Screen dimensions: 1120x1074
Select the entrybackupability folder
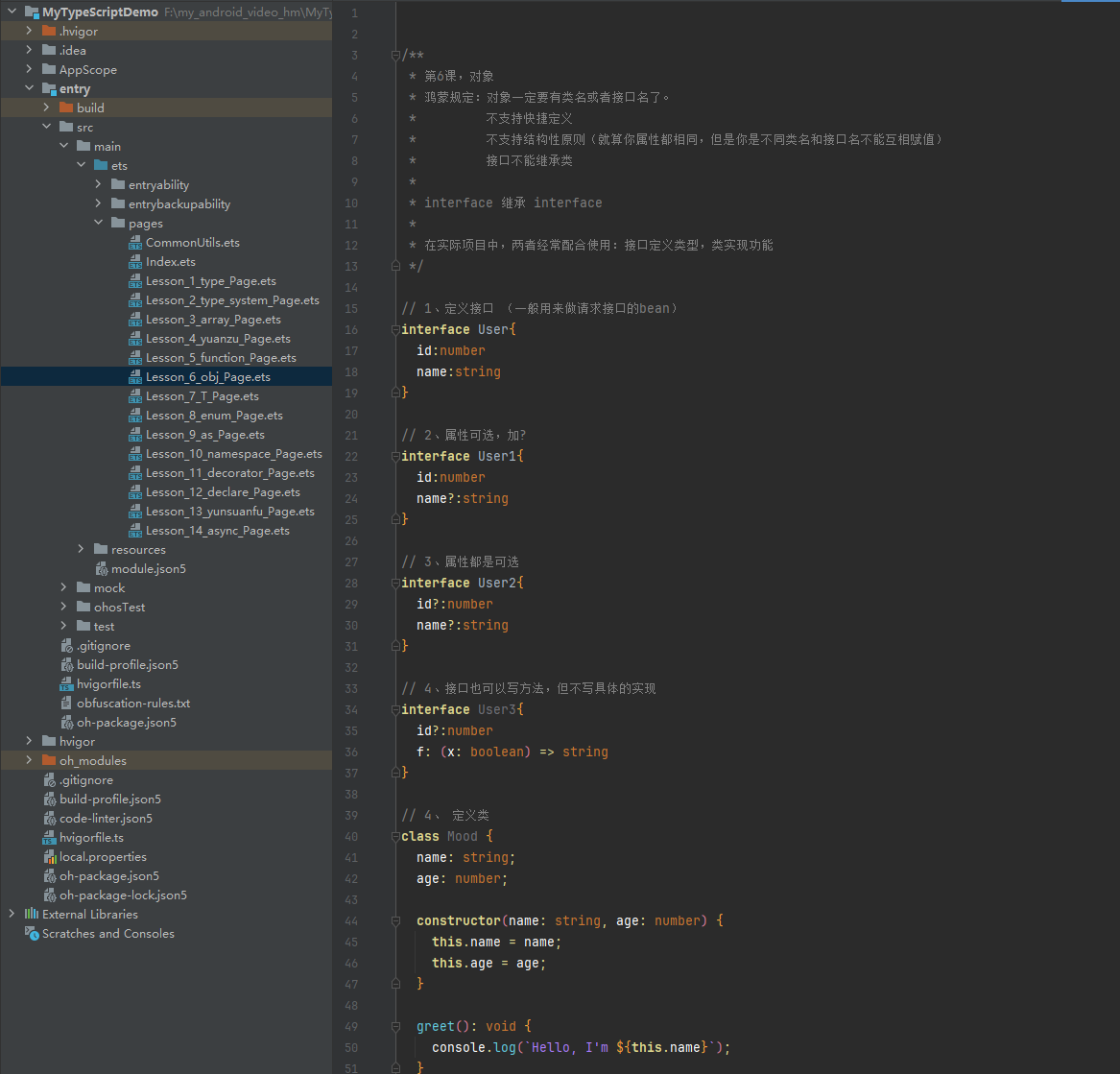tap(179, 204)
